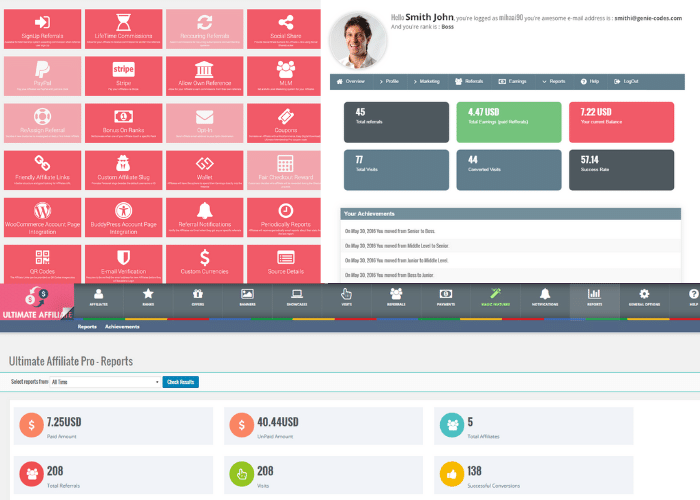Select the Stripe feature tile
Screen dimensions: 700x500
124,76
